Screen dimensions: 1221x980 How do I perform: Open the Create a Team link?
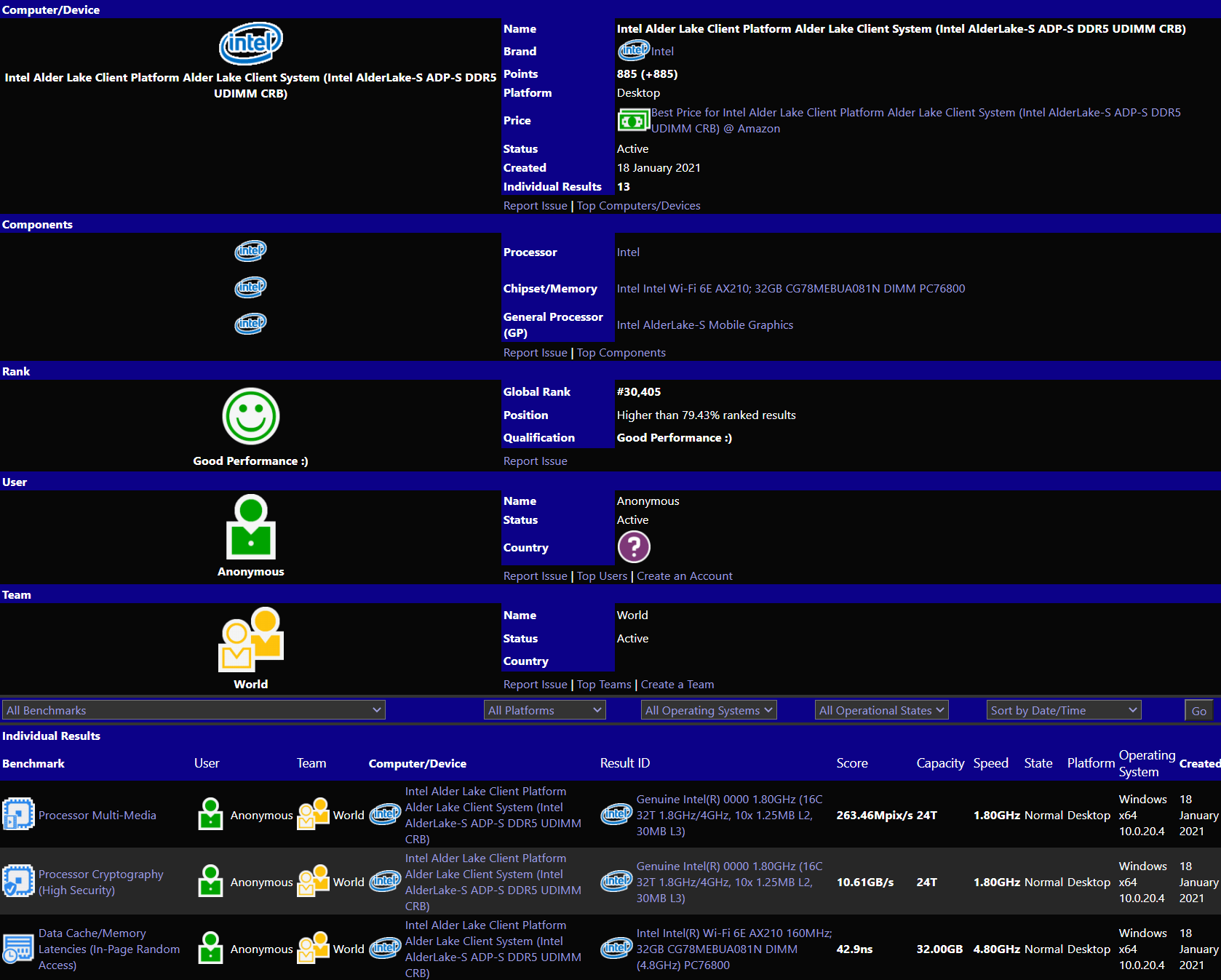677,685
